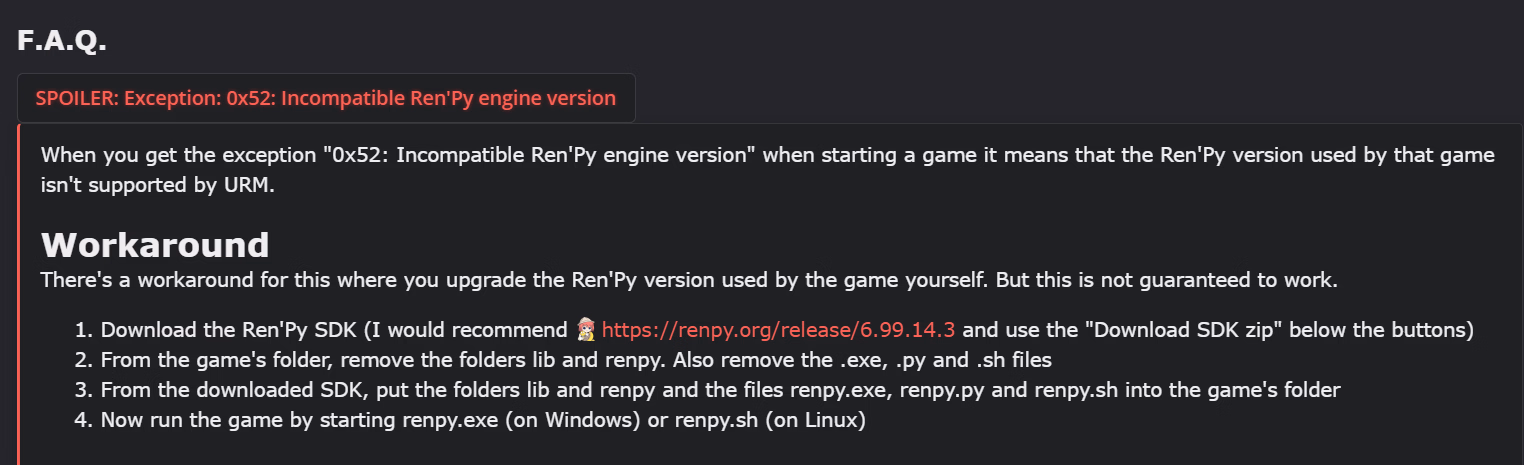This screenshot has height=465, width=1524.
Task: Click the Ren'Py mascot icon beside the link
Action: (587, 330)
